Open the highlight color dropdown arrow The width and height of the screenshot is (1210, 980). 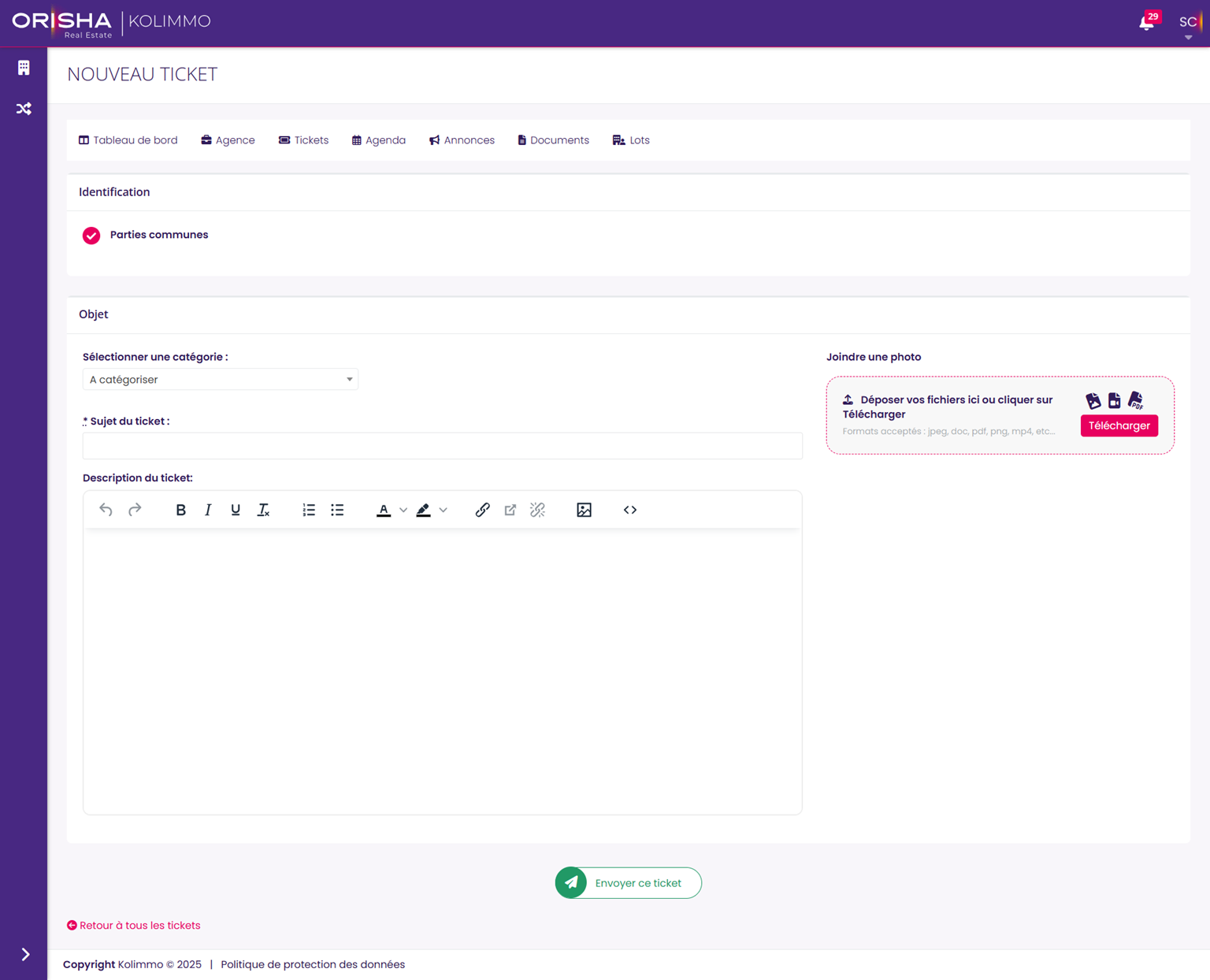[444, 510]
